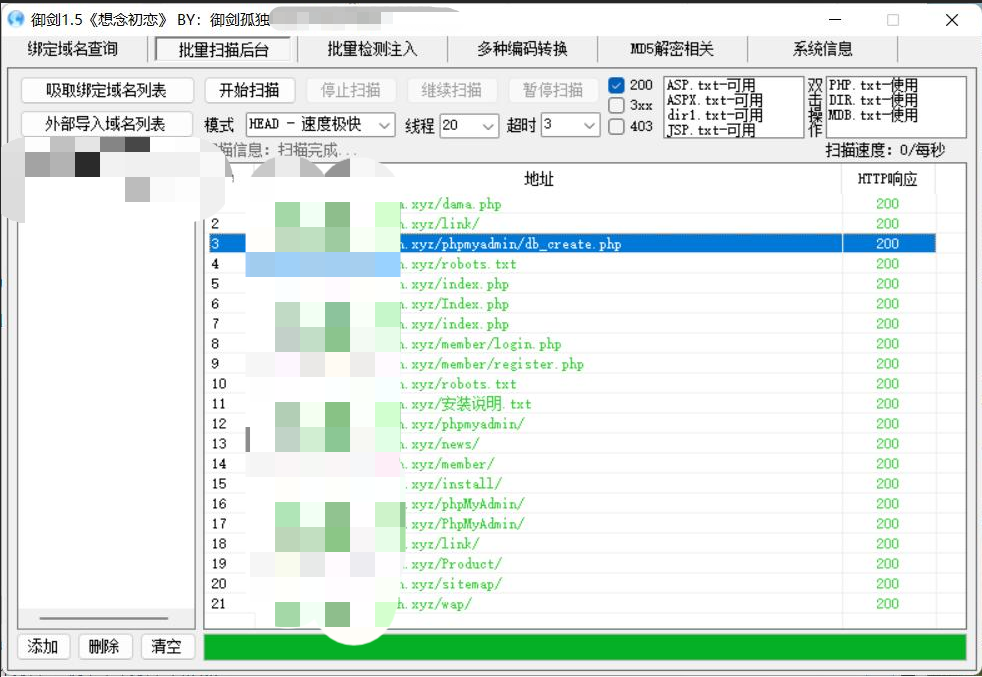
Task: Select row 20 sitemap/ result
Action: coord(572,584)
